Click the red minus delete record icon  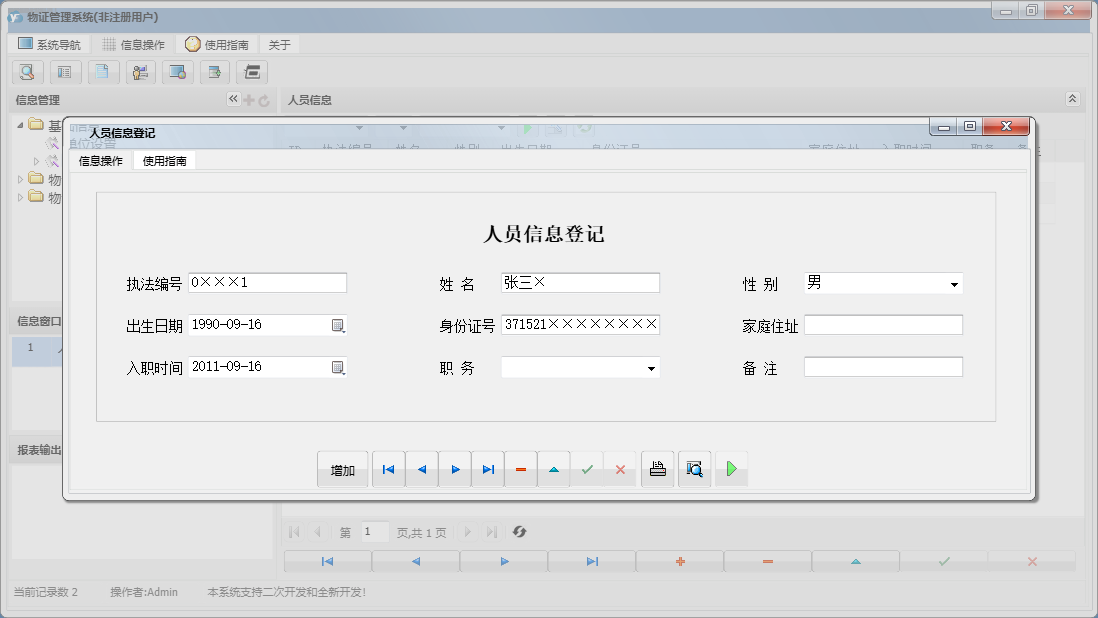pos(521,469)
